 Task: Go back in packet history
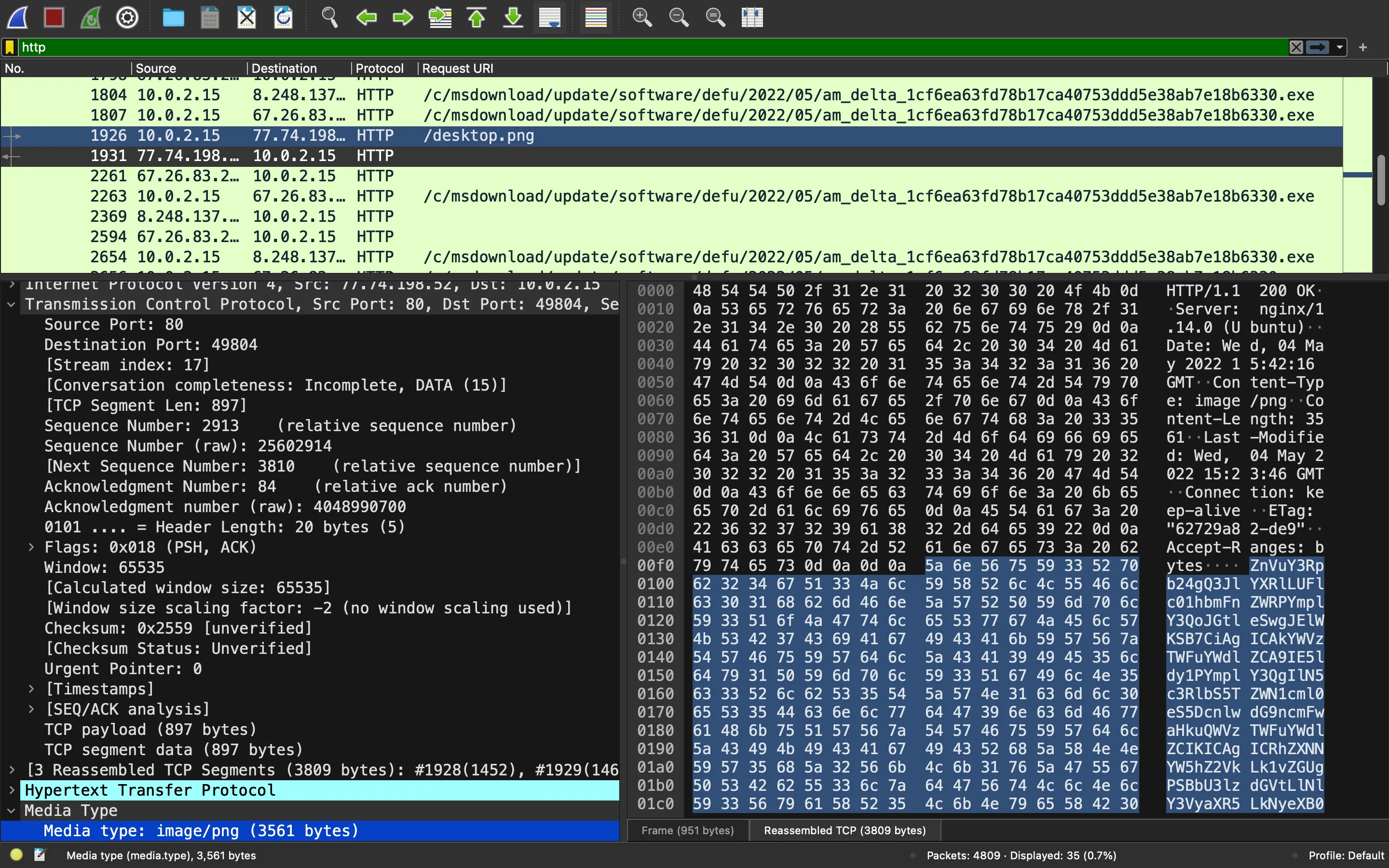pos(366,17)
